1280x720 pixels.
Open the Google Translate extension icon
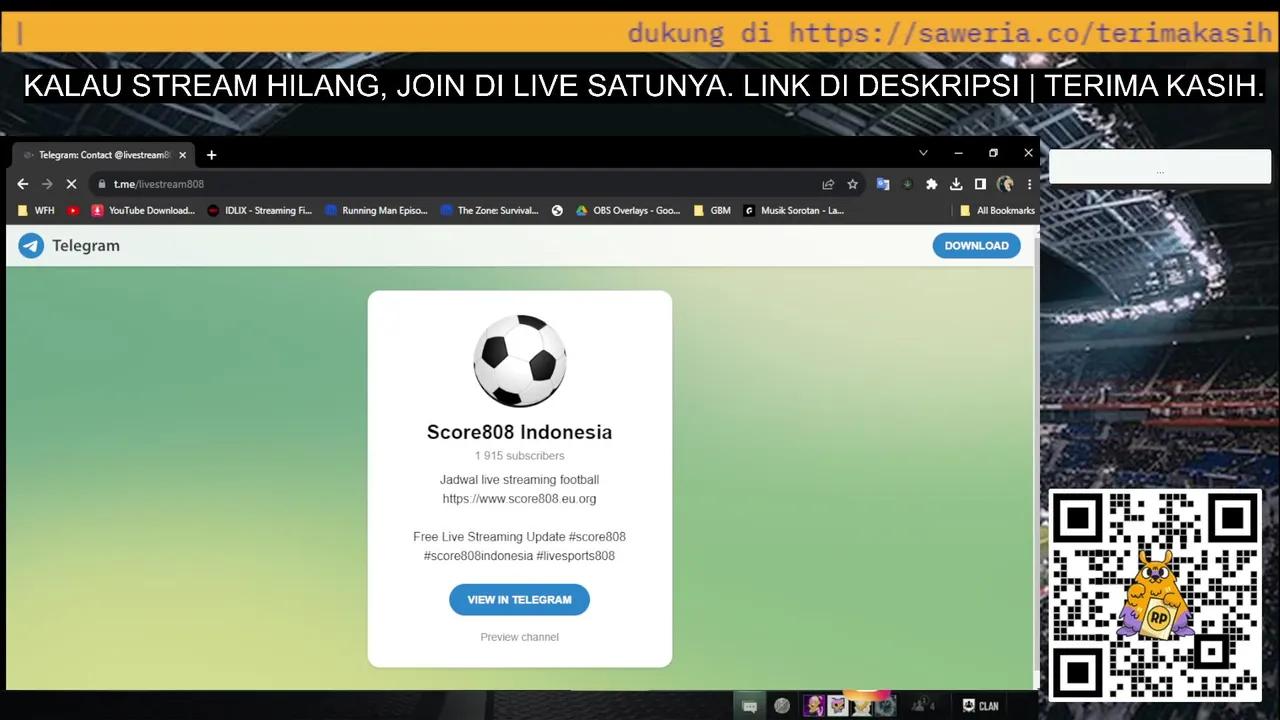(x=883, y=184)
